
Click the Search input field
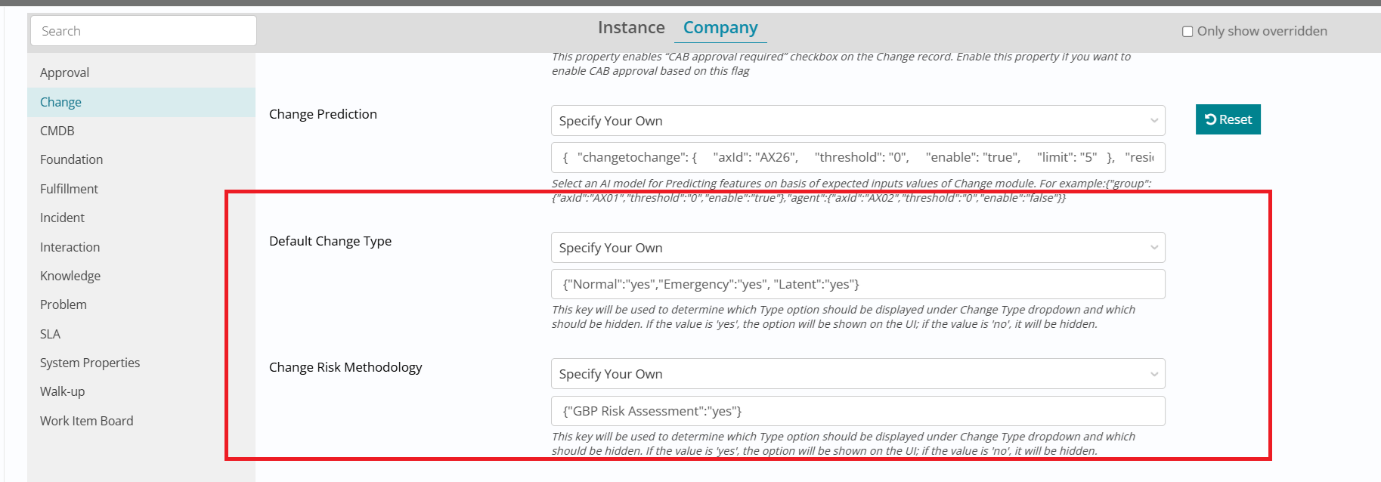[143, 31]
